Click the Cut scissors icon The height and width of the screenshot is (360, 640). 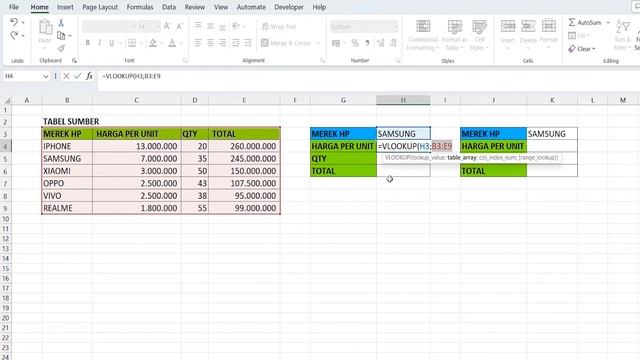[61, 23]
